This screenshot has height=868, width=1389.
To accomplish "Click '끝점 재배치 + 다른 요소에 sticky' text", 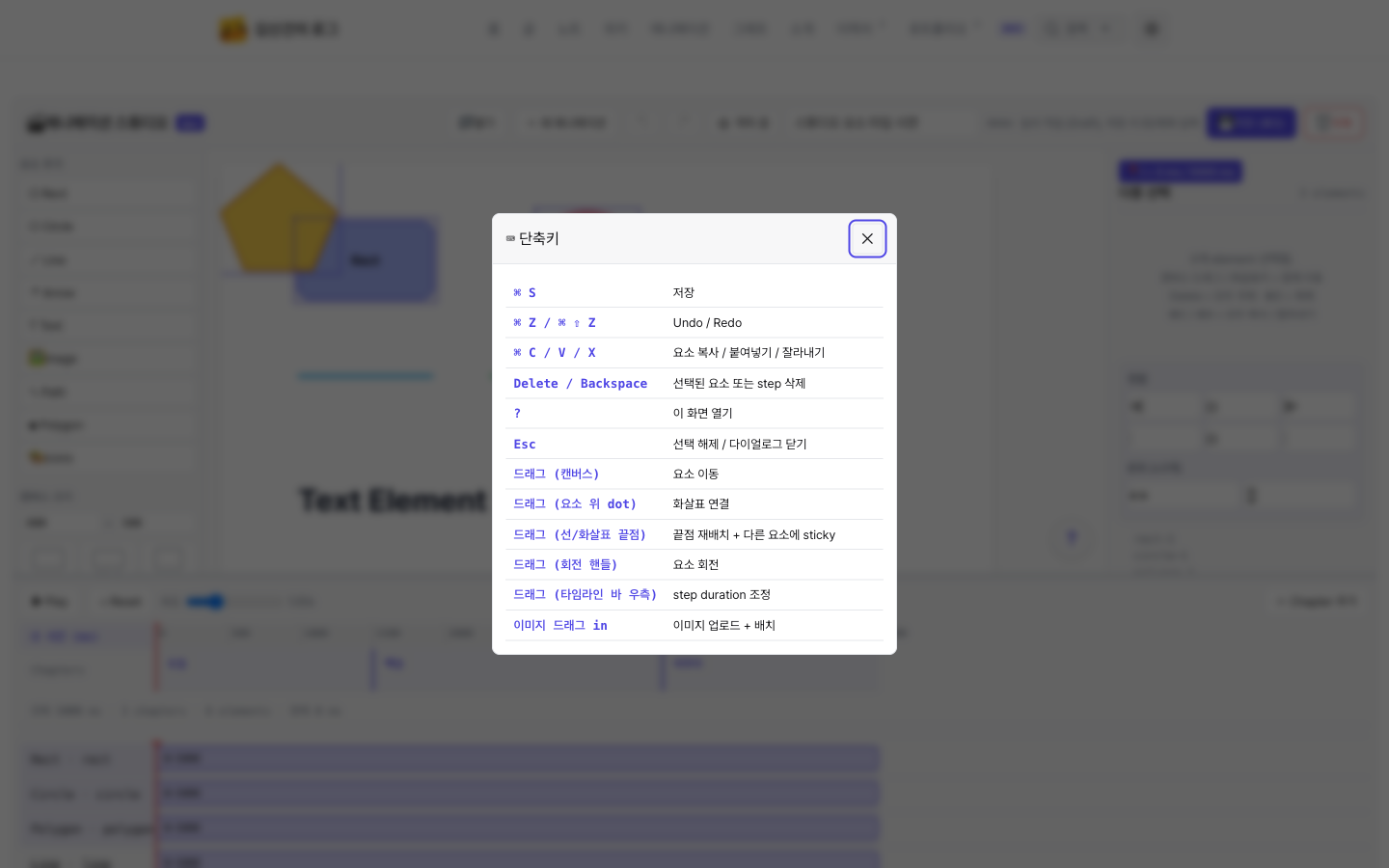I will click(x=754, y=535).
